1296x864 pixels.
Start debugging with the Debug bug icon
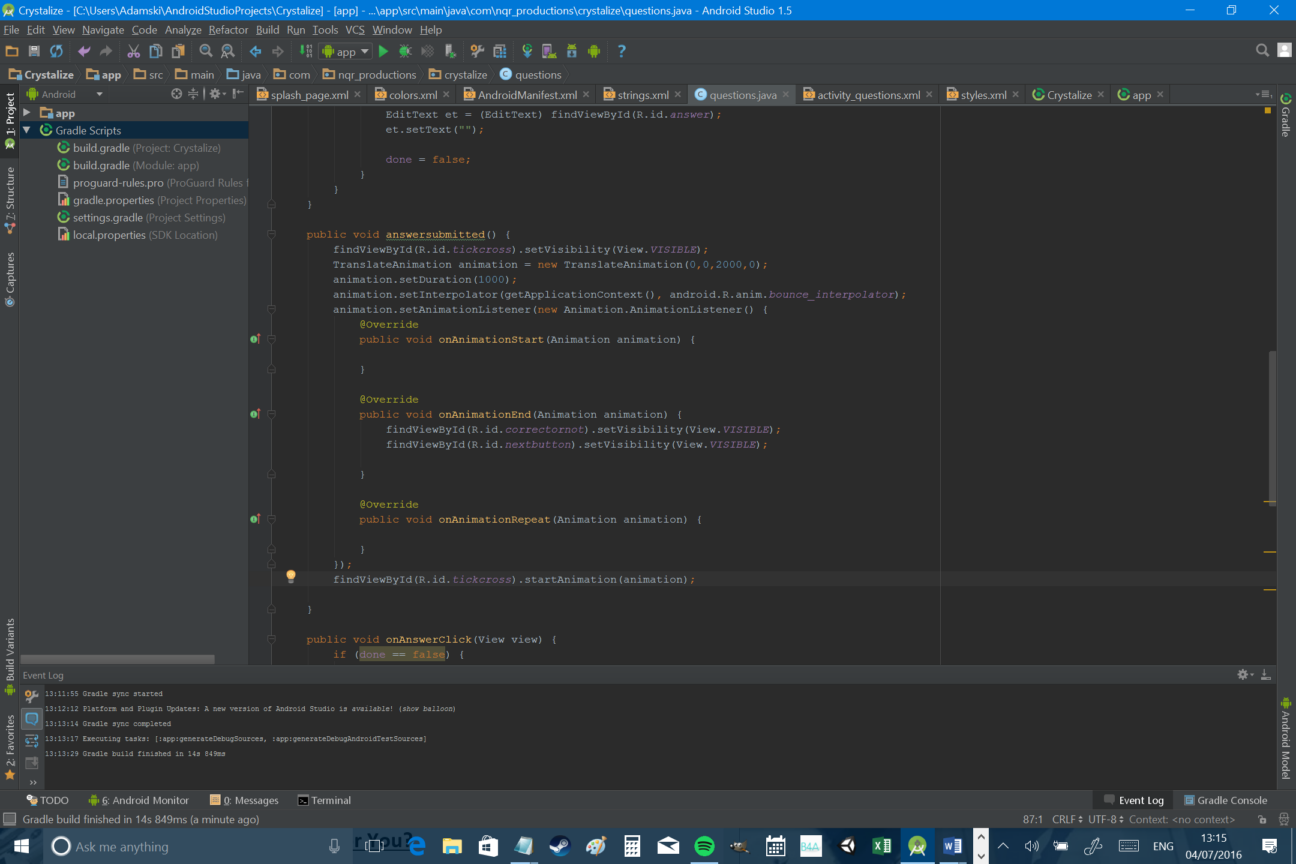click(x=405, y=51)
